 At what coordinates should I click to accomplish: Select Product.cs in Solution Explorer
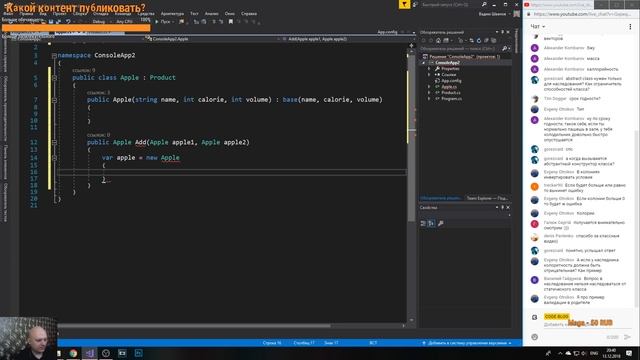pos(451,93)
